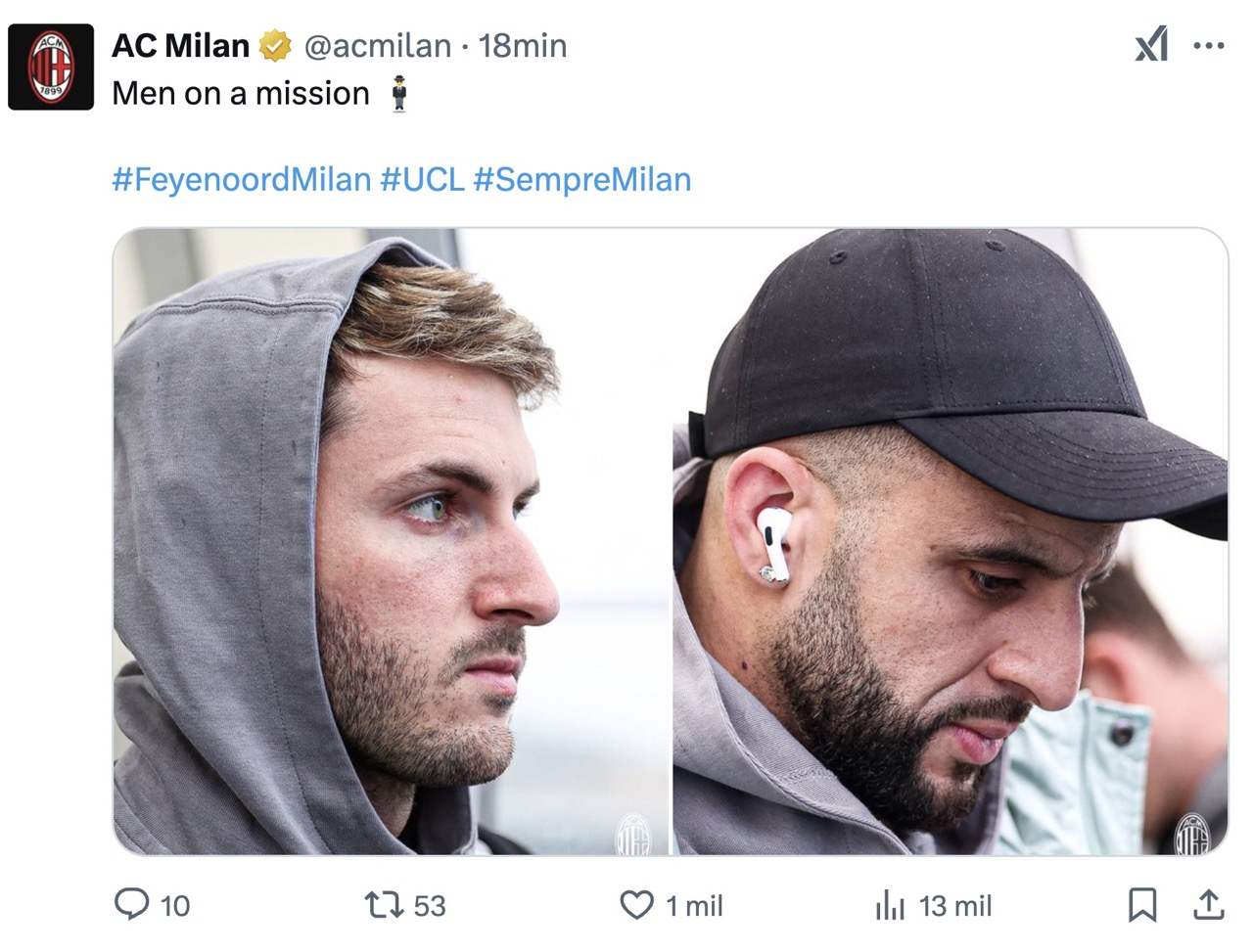Click the 18min post timestamp
This screenshot has height=952, width=1253.
tap(523, 45)
